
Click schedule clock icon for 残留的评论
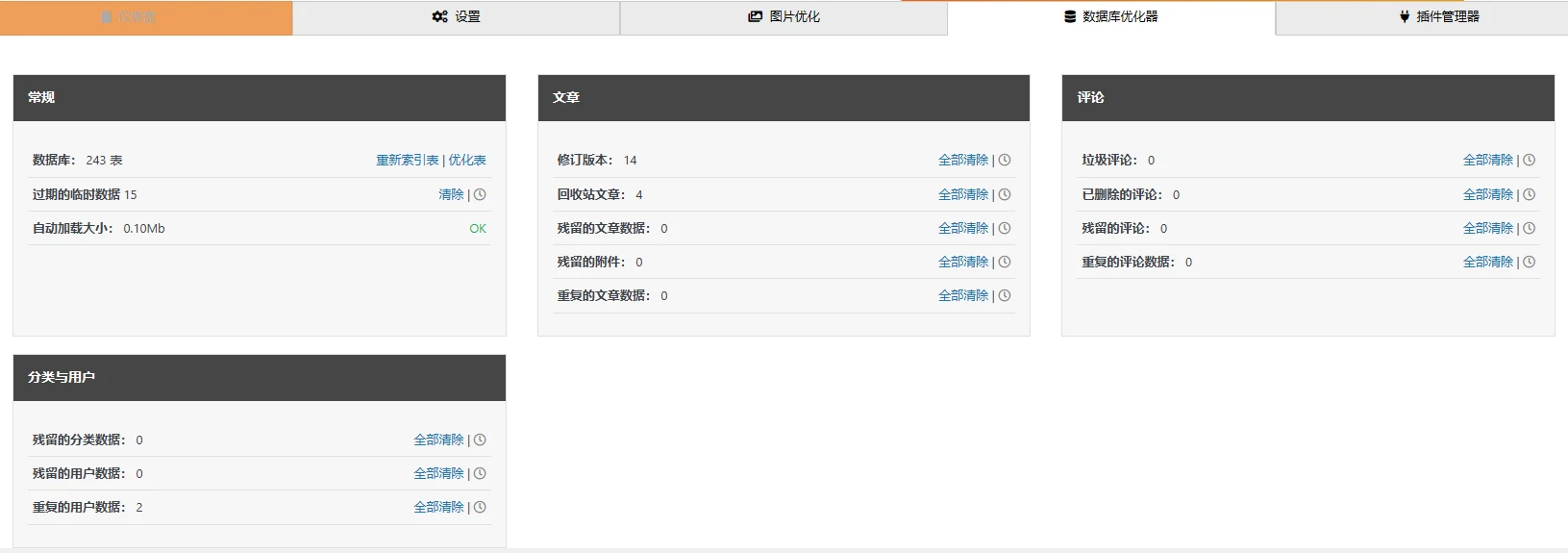1530,228
